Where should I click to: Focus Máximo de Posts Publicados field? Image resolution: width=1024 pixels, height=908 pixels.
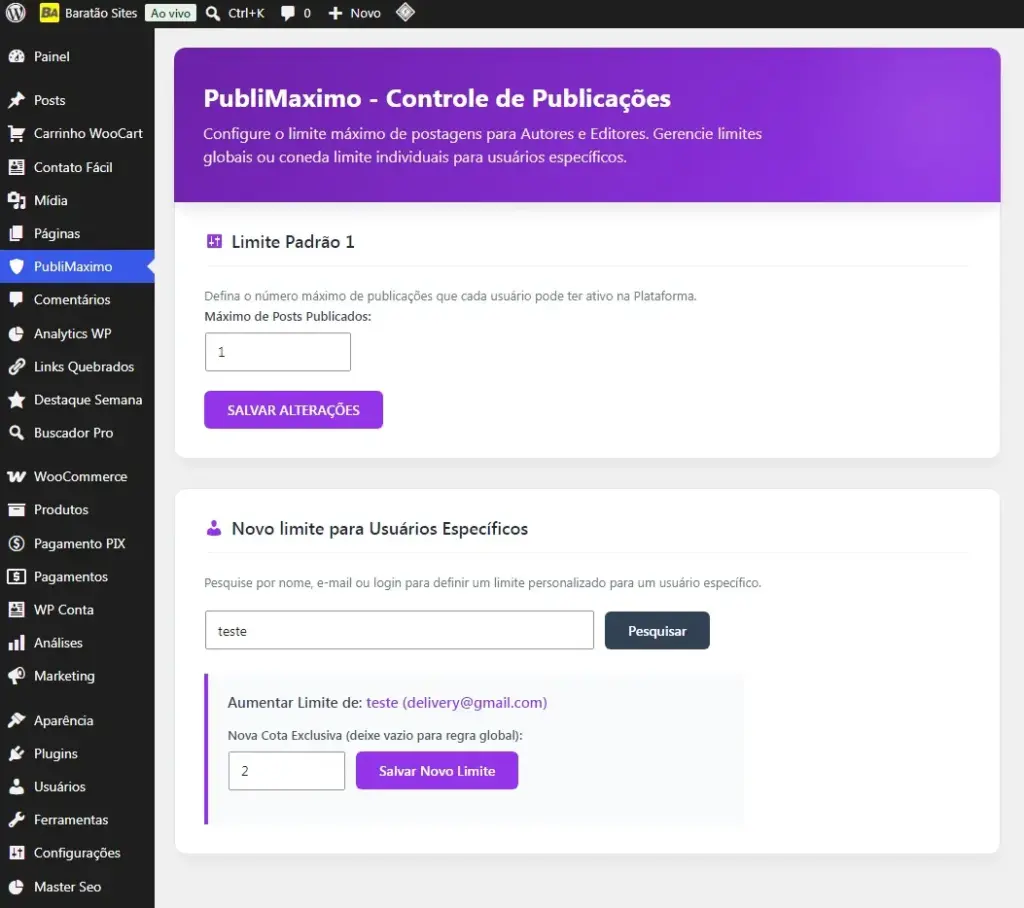coord(278,352)
